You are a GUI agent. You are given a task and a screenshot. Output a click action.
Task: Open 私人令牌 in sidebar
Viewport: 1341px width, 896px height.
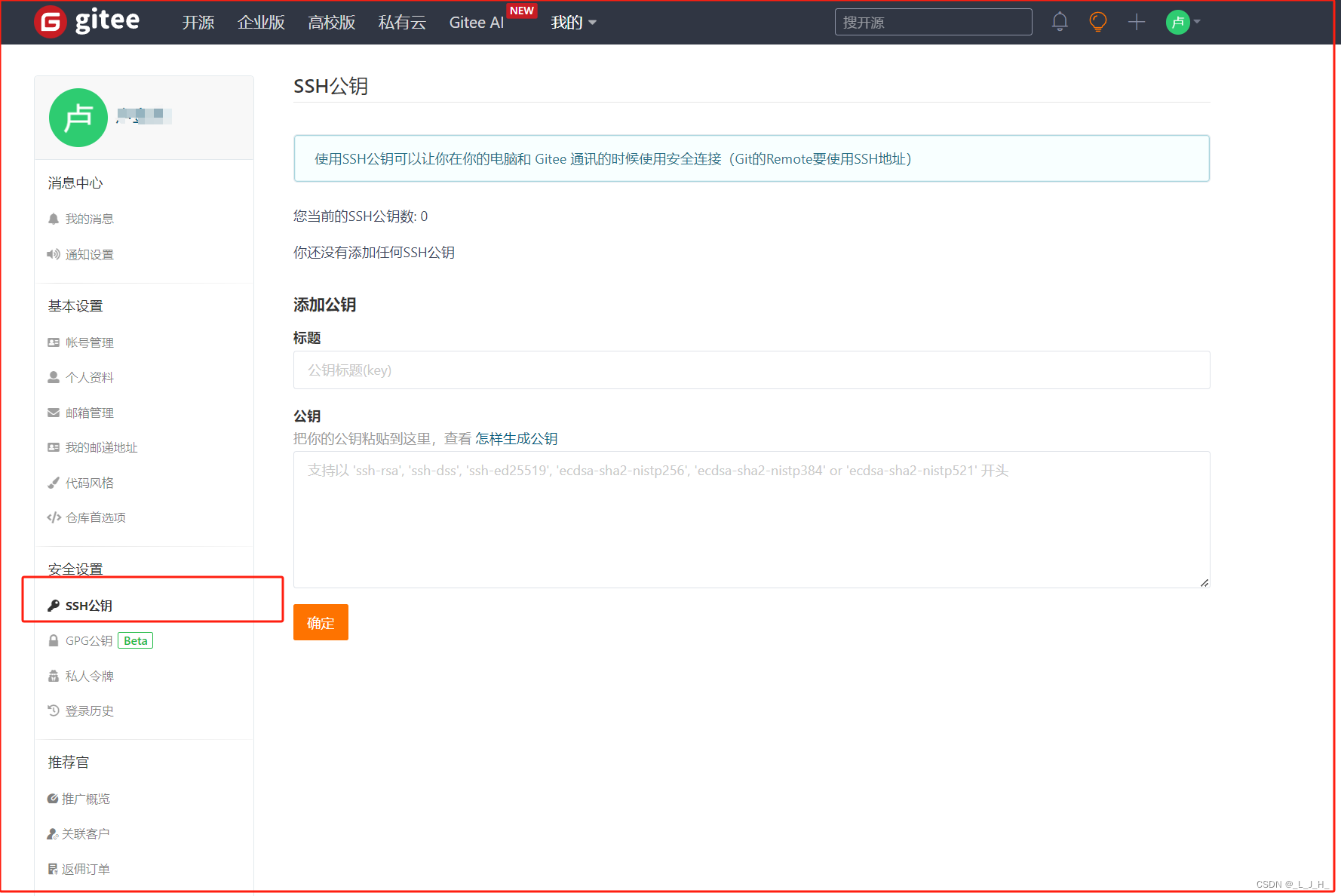coord(89,676)
